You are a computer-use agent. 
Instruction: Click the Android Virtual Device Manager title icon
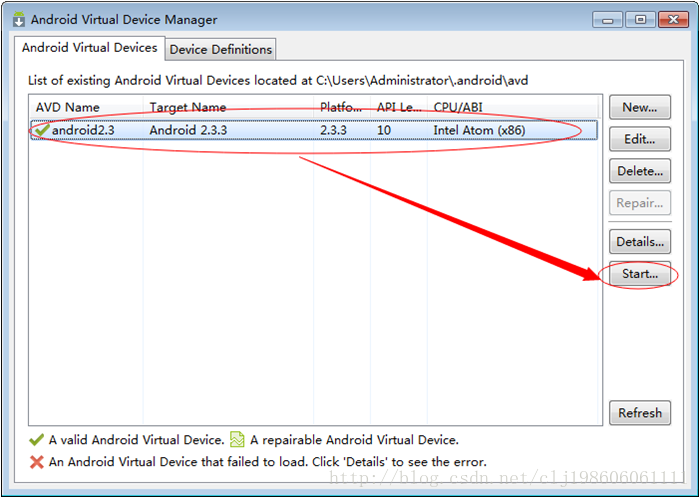tap(19, 19)
